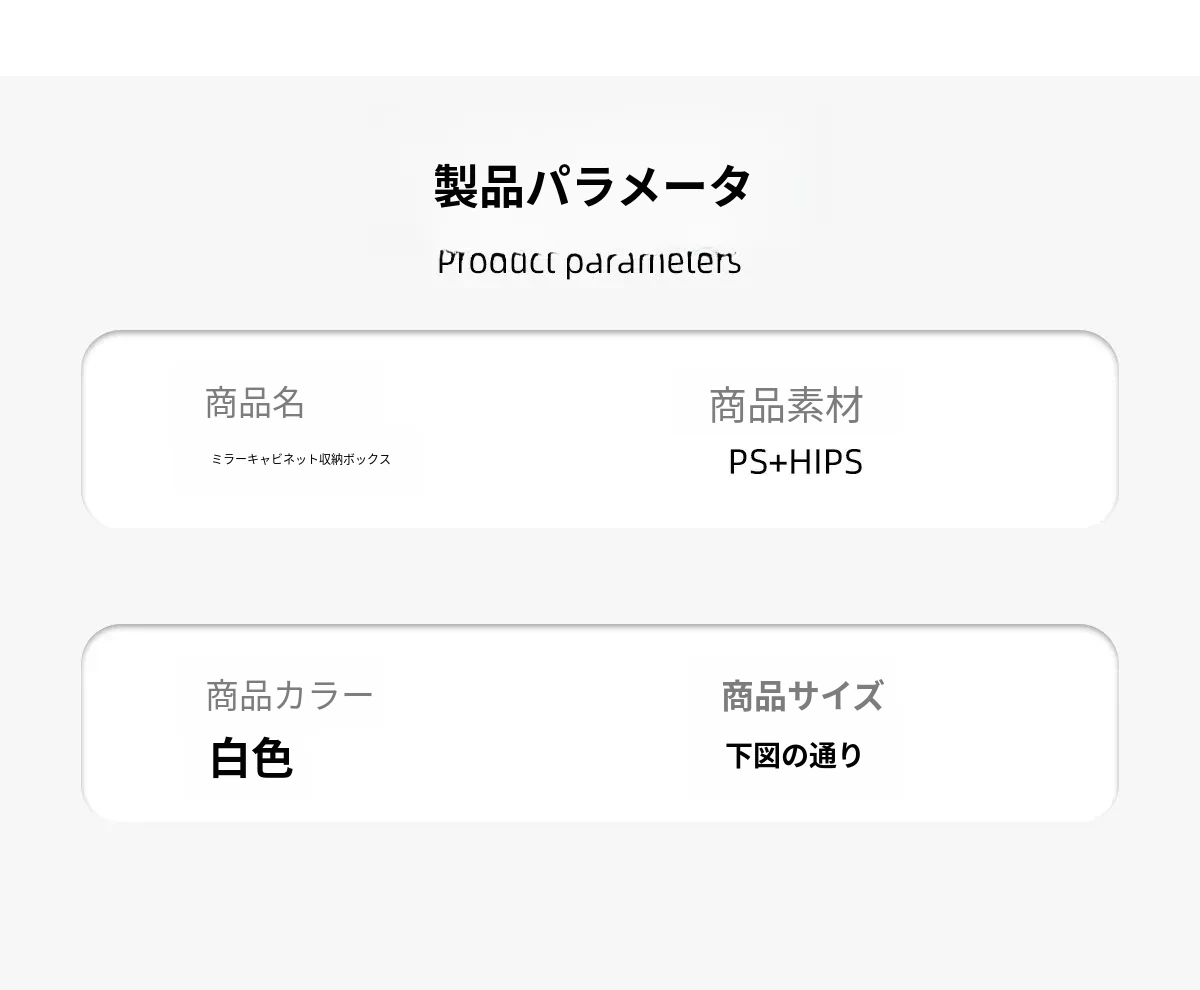This screenshot has height=990, width=1200.
Task: Click the 白 character in the color value
Action: coord(229,758)
